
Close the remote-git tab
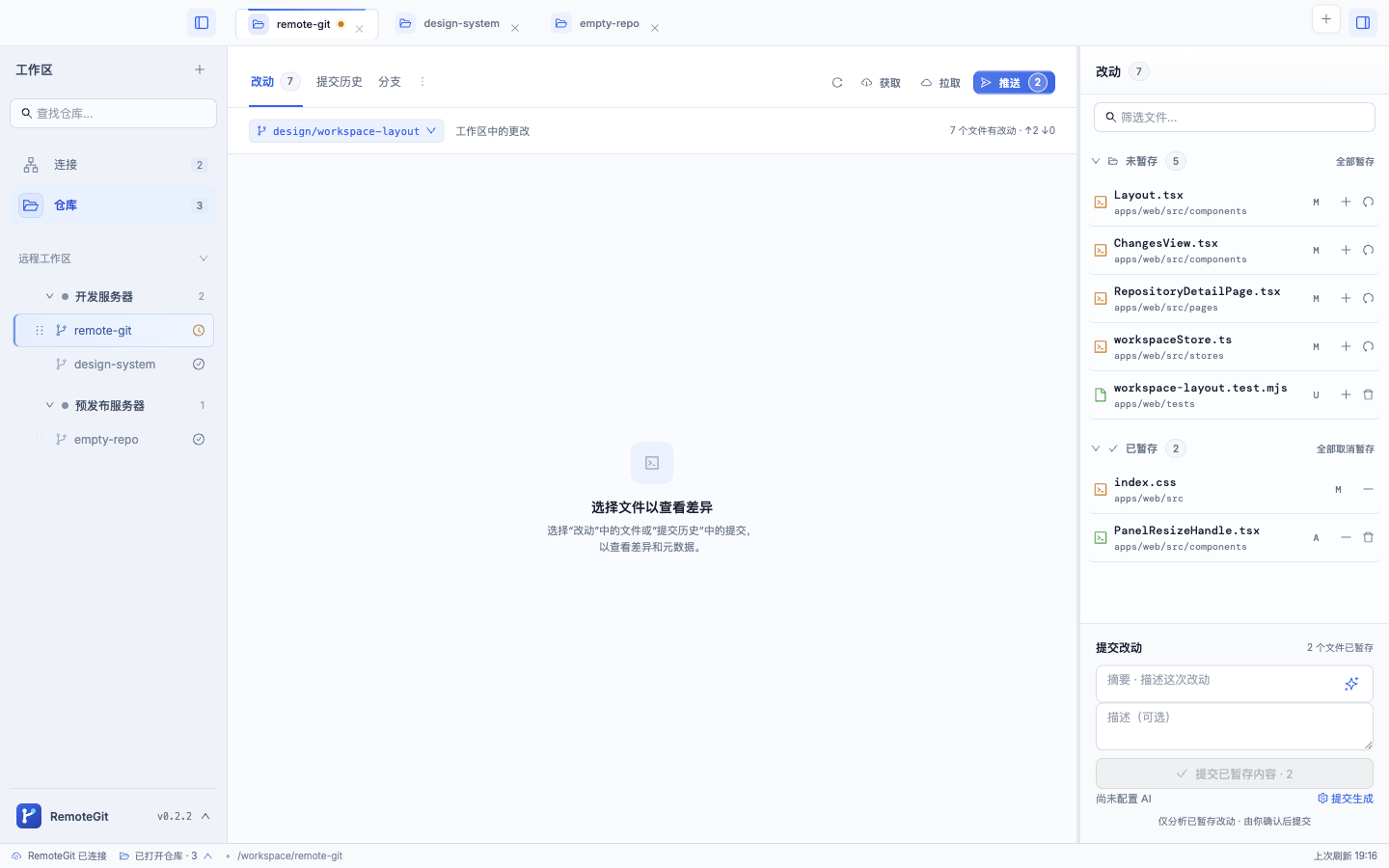click(359, 29)
